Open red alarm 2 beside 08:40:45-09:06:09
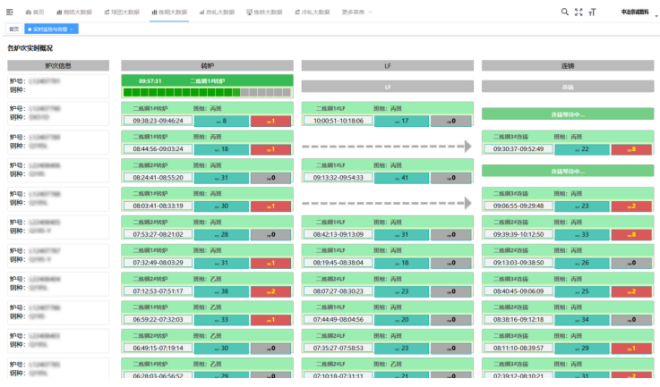Viewport: 660px width, 387px height. (x=631, y=291)
